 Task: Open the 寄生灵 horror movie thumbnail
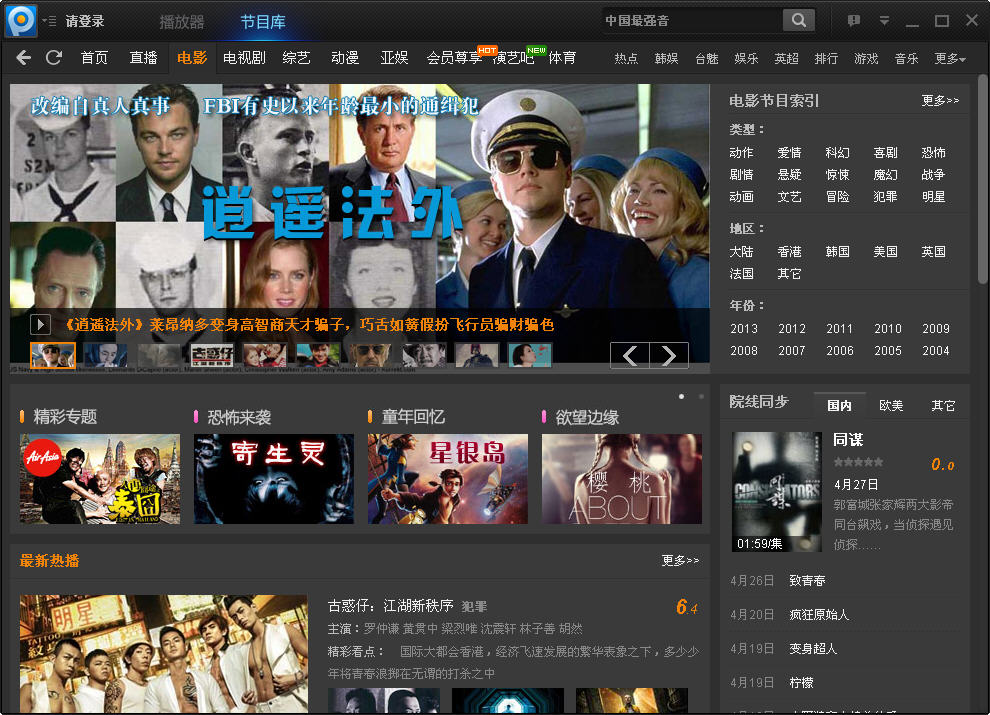pyautogui.click(x=274, y=479)
